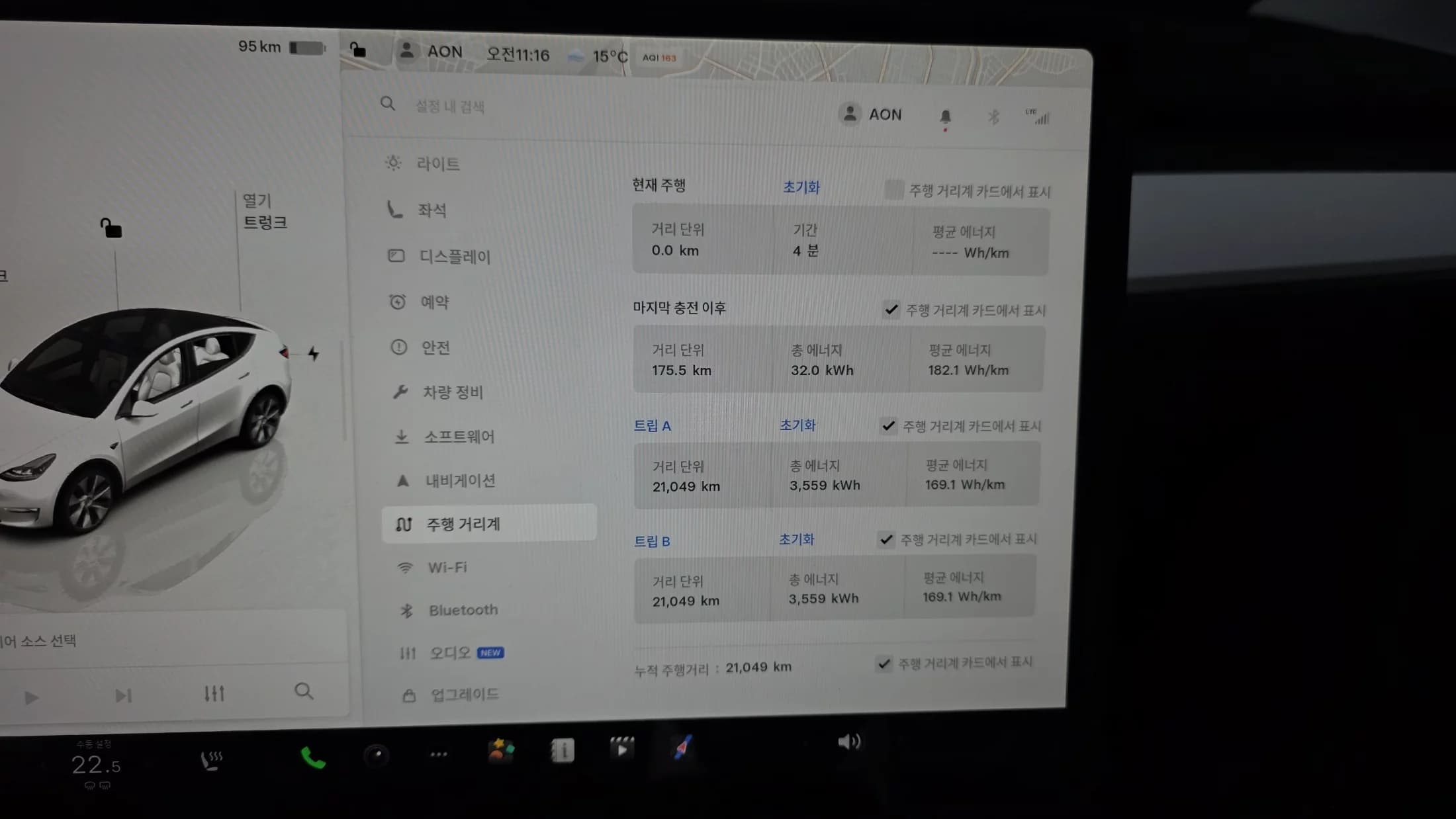Reset 현재 주행 with 초기화

(801, 187)
